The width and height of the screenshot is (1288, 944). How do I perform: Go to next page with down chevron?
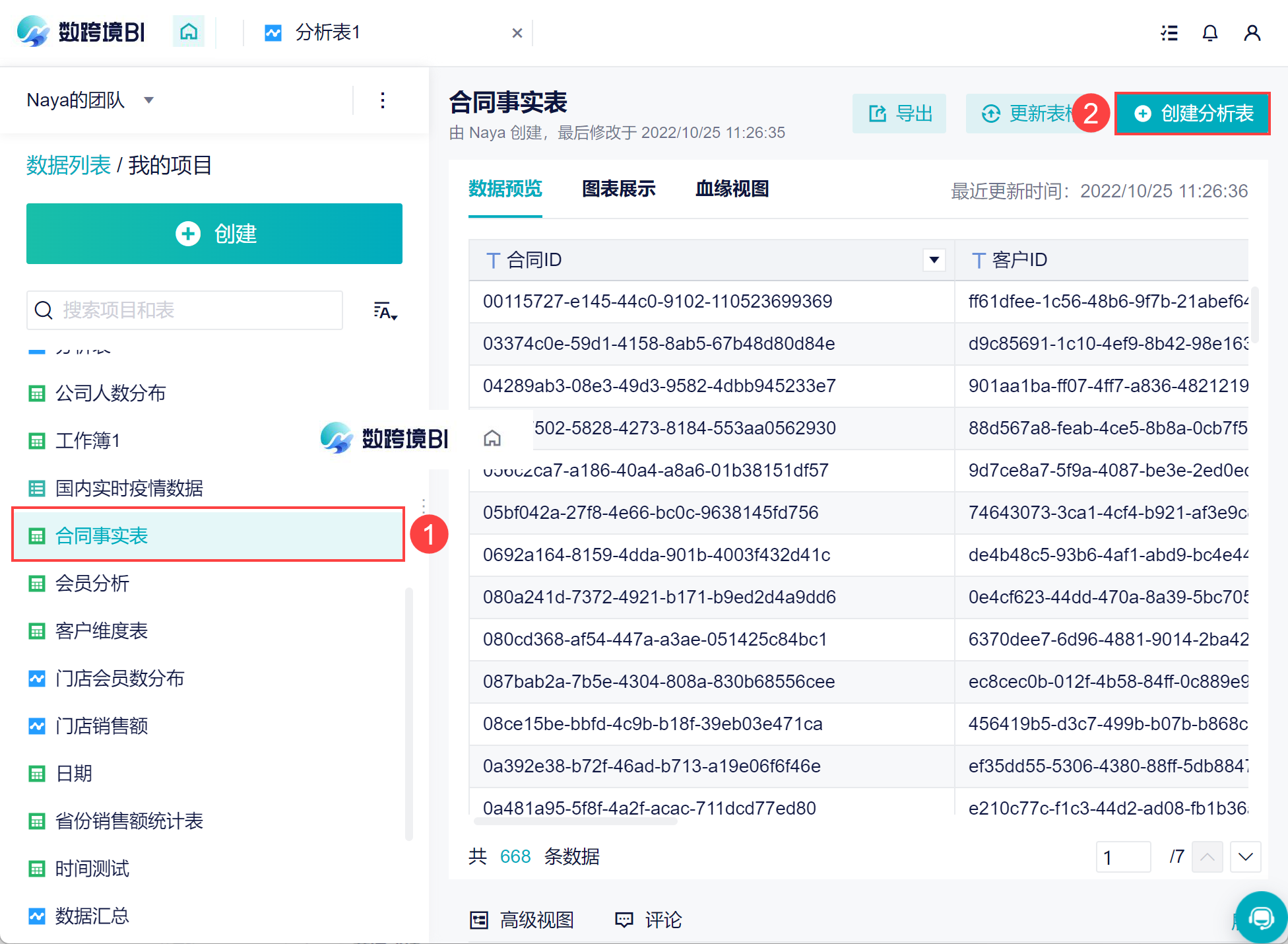[1245, 857]
